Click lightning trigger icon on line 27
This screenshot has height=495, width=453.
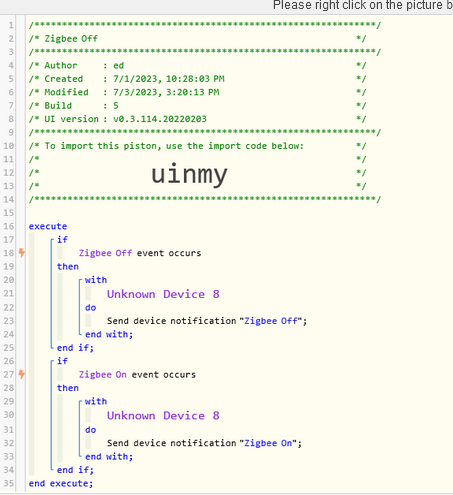tap(22, 374)
